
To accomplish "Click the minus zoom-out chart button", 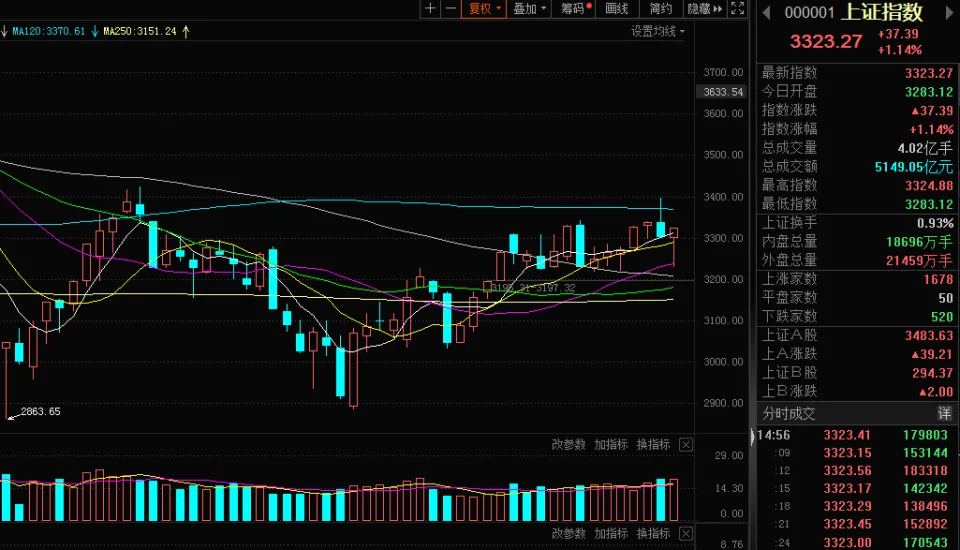I will coord(451,9).
